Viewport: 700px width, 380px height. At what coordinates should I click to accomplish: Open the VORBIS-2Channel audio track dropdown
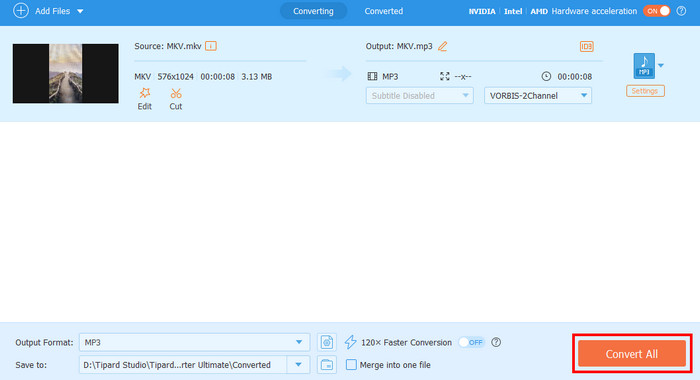[538, 96]
